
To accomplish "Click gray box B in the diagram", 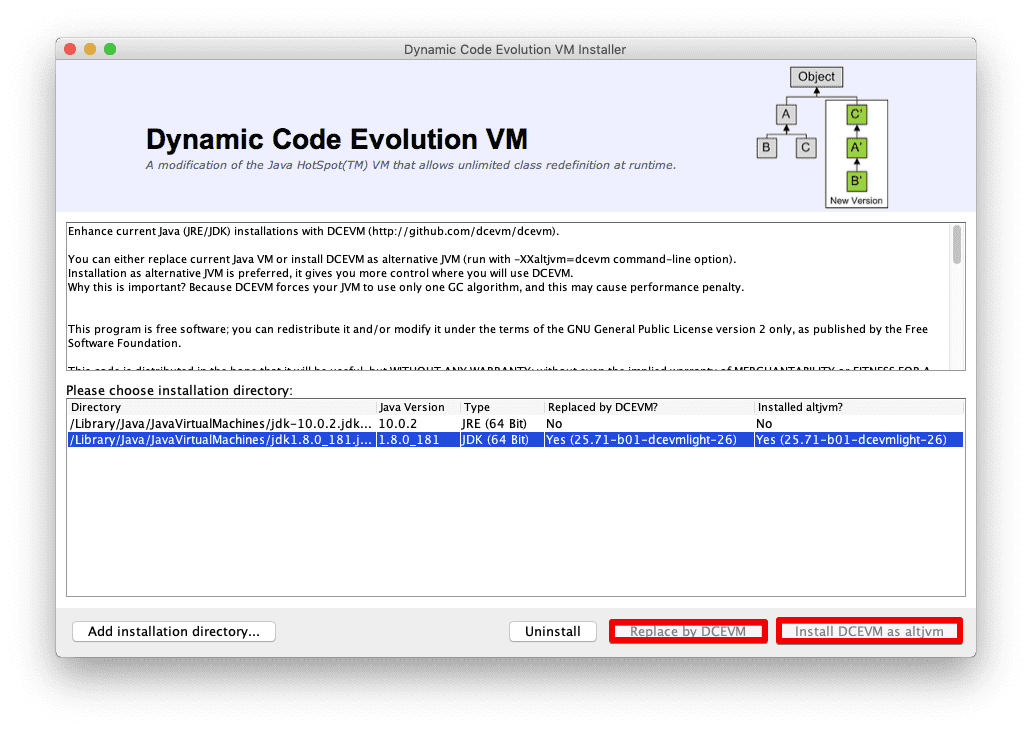I will coord(767,147).
